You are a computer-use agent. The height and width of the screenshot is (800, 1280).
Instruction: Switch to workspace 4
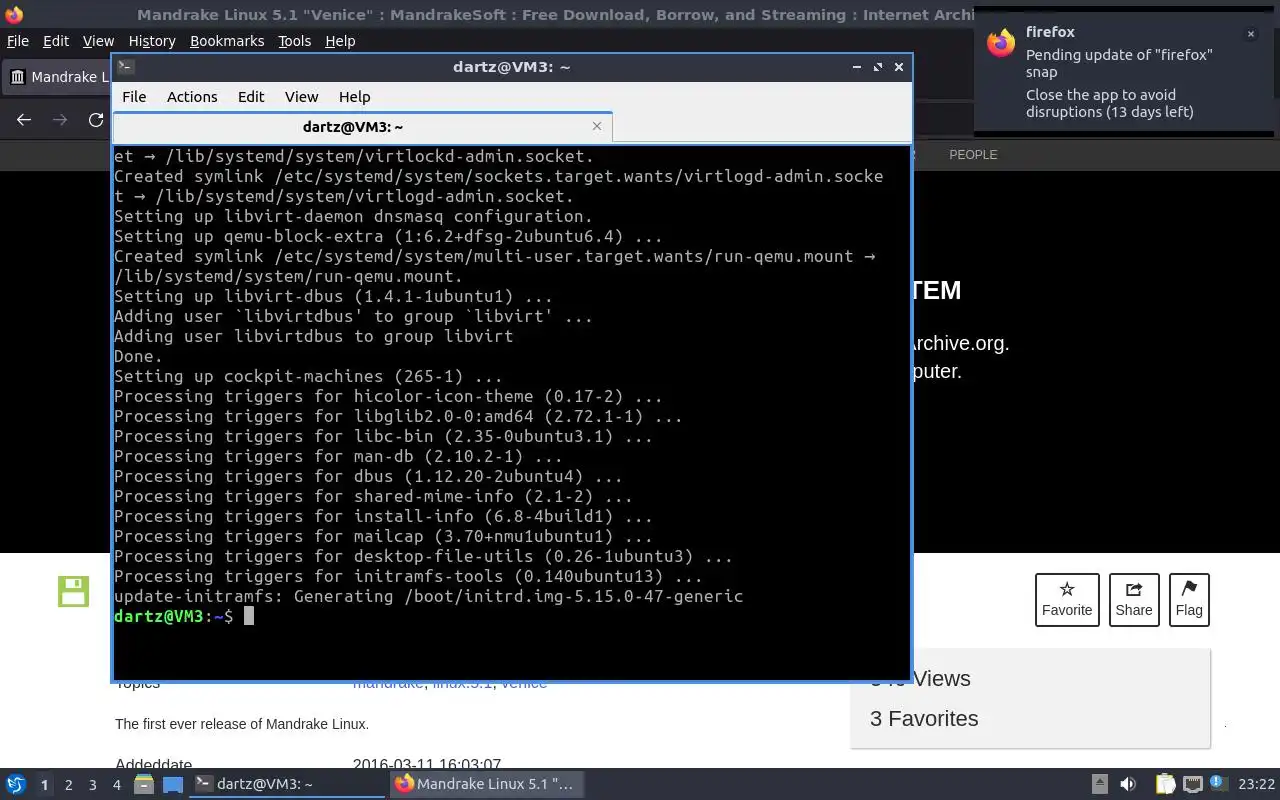pos(116,785)
